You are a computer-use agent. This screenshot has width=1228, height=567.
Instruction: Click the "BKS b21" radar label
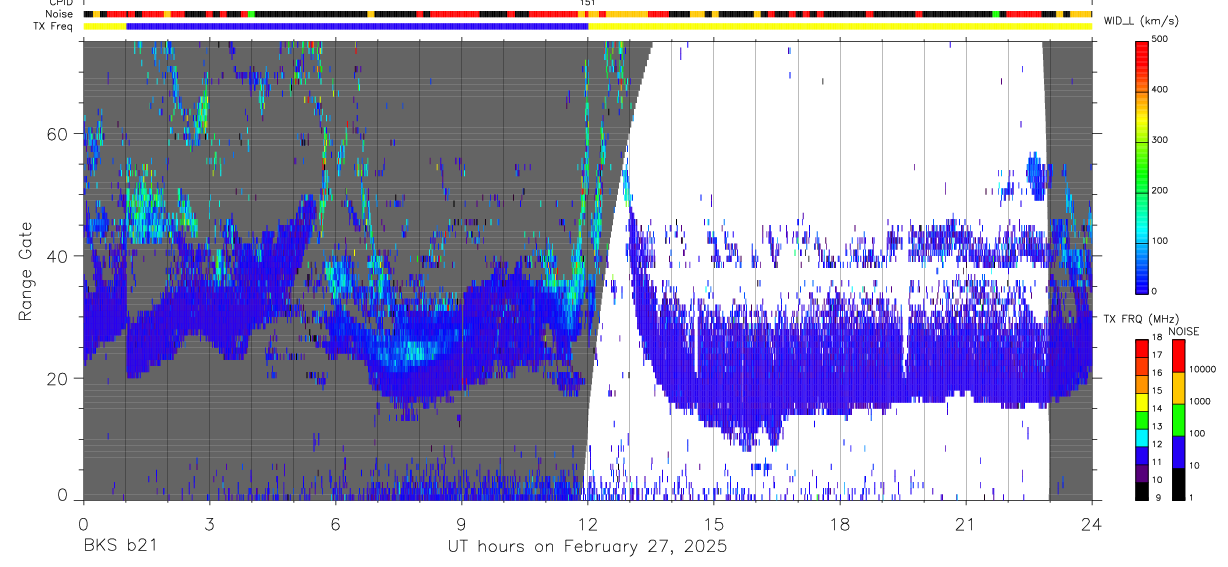click(x=120, y=547)
